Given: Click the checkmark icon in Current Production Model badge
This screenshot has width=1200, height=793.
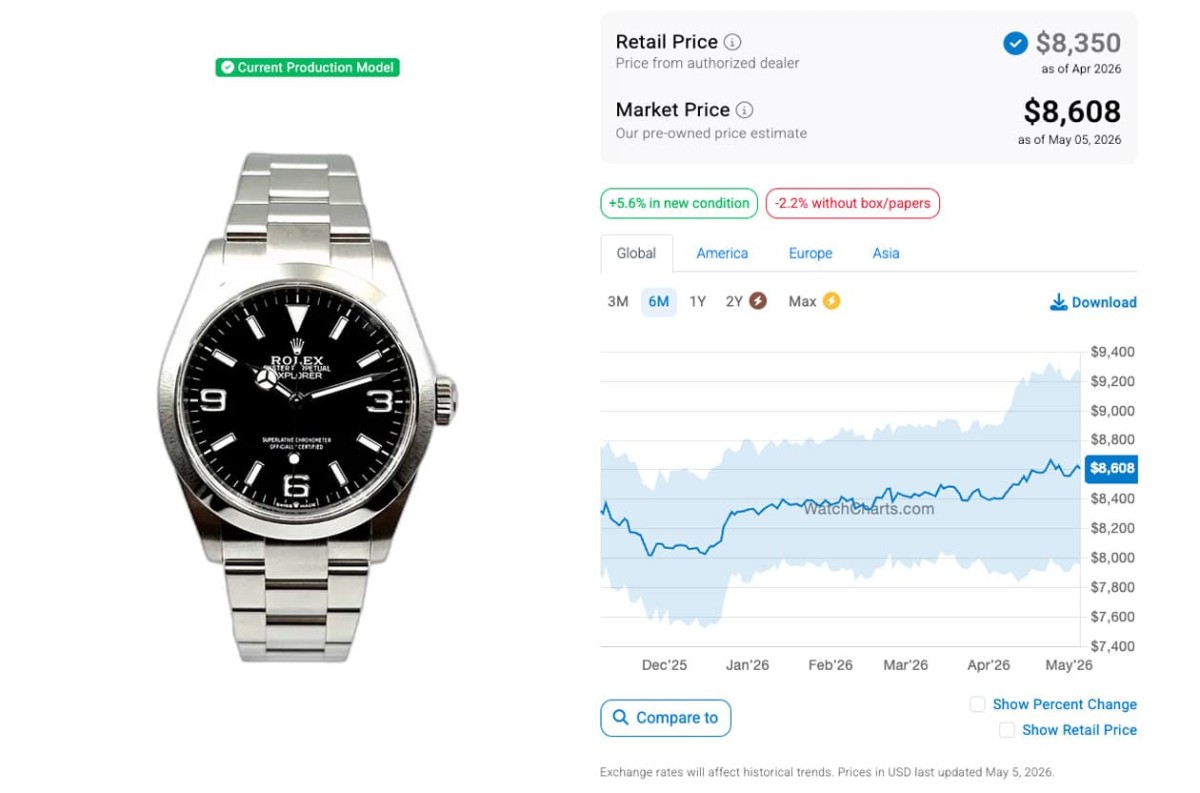Looking at the screenshot, I should [227, 68].
